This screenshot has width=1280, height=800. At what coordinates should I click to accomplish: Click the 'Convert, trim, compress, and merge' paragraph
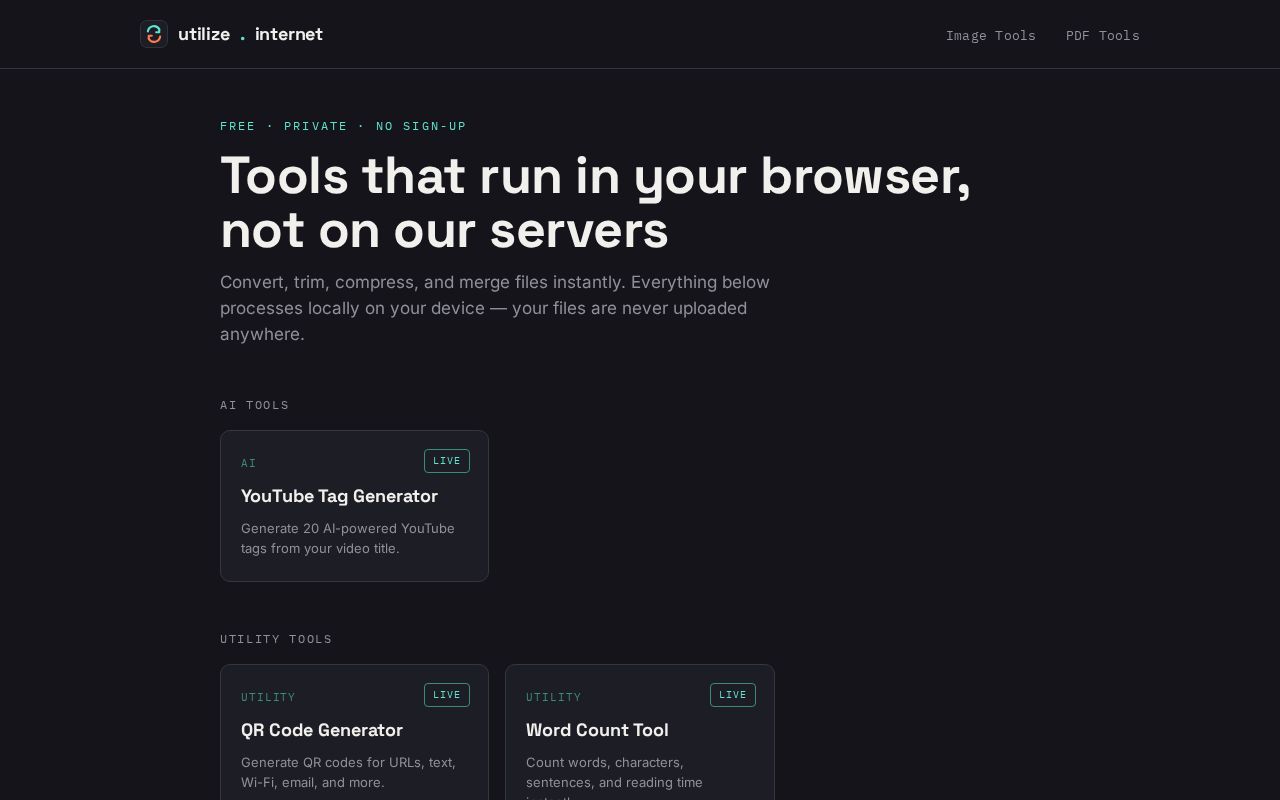click(x=495, y=308)
